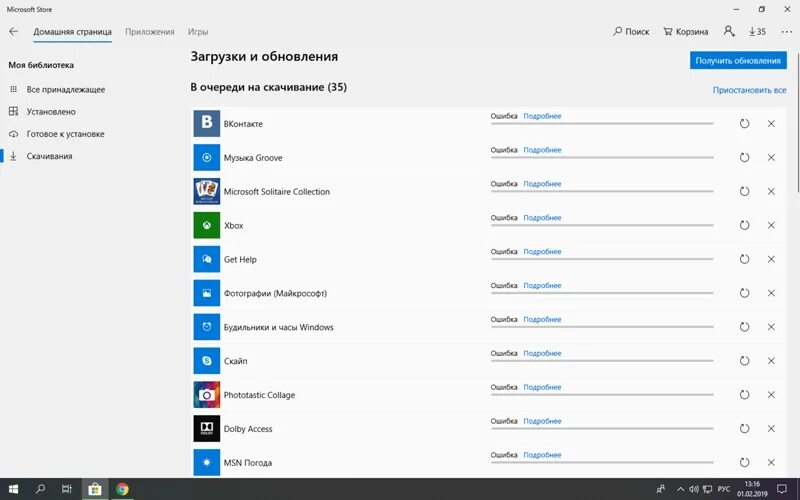The height and width of the screenshot is (500, 800).
Task: Click the Get Help download progress bar
Action: click(x=602, y=259)
